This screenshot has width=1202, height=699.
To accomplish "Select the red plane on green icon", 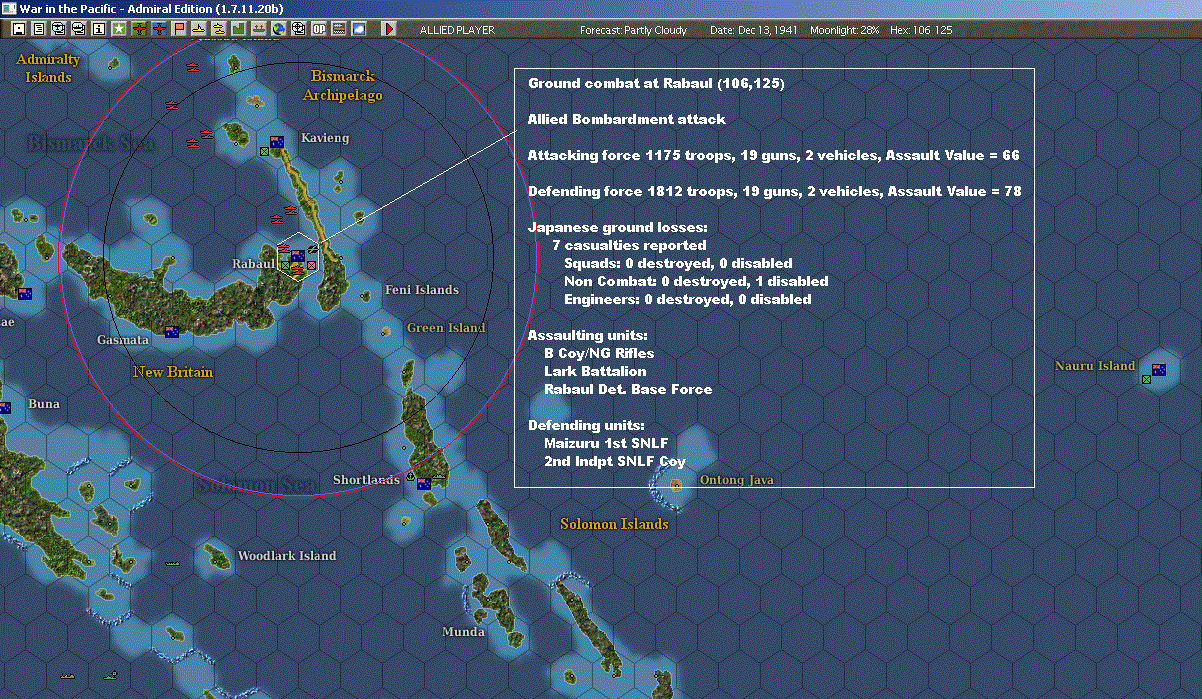I will click(x=139, y=30).
